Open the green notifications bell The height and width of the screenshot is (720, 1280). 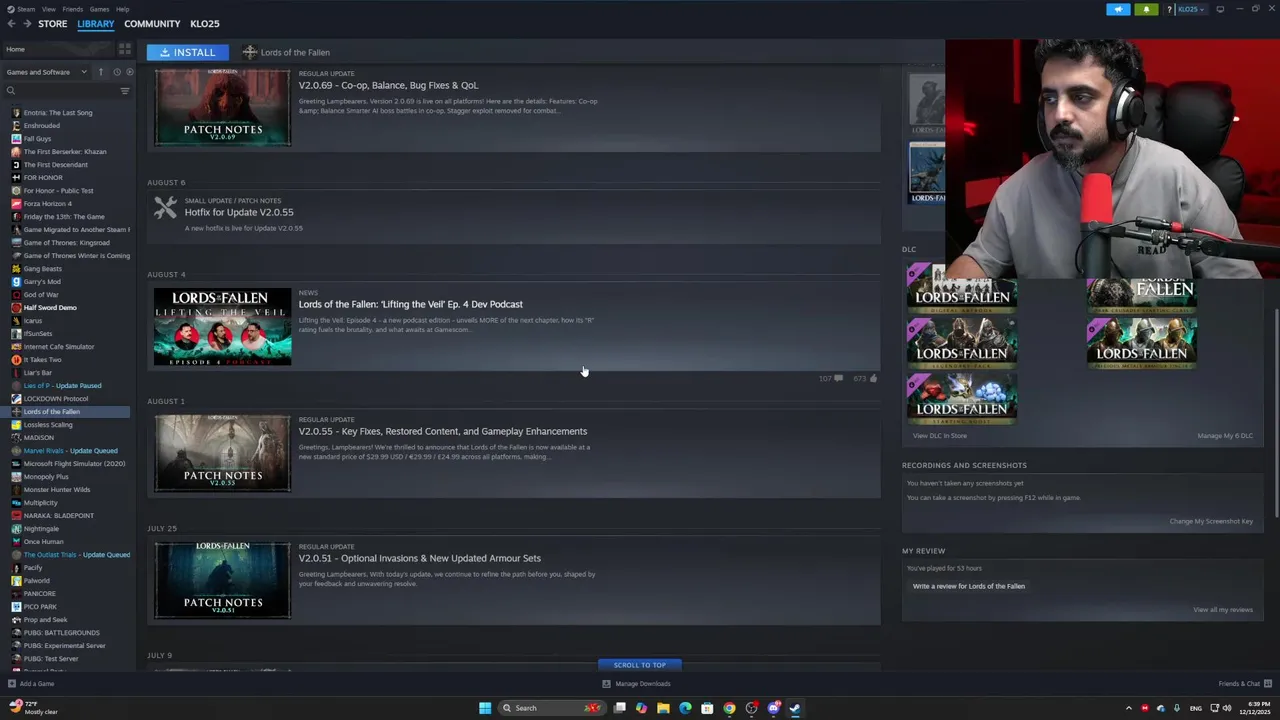[x=1146, y=9]
